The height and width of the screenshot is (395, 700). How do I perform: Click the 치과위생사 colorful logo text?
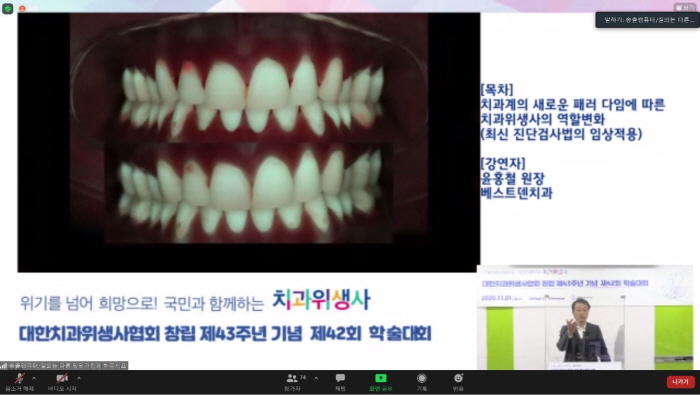tap(321, 300)
